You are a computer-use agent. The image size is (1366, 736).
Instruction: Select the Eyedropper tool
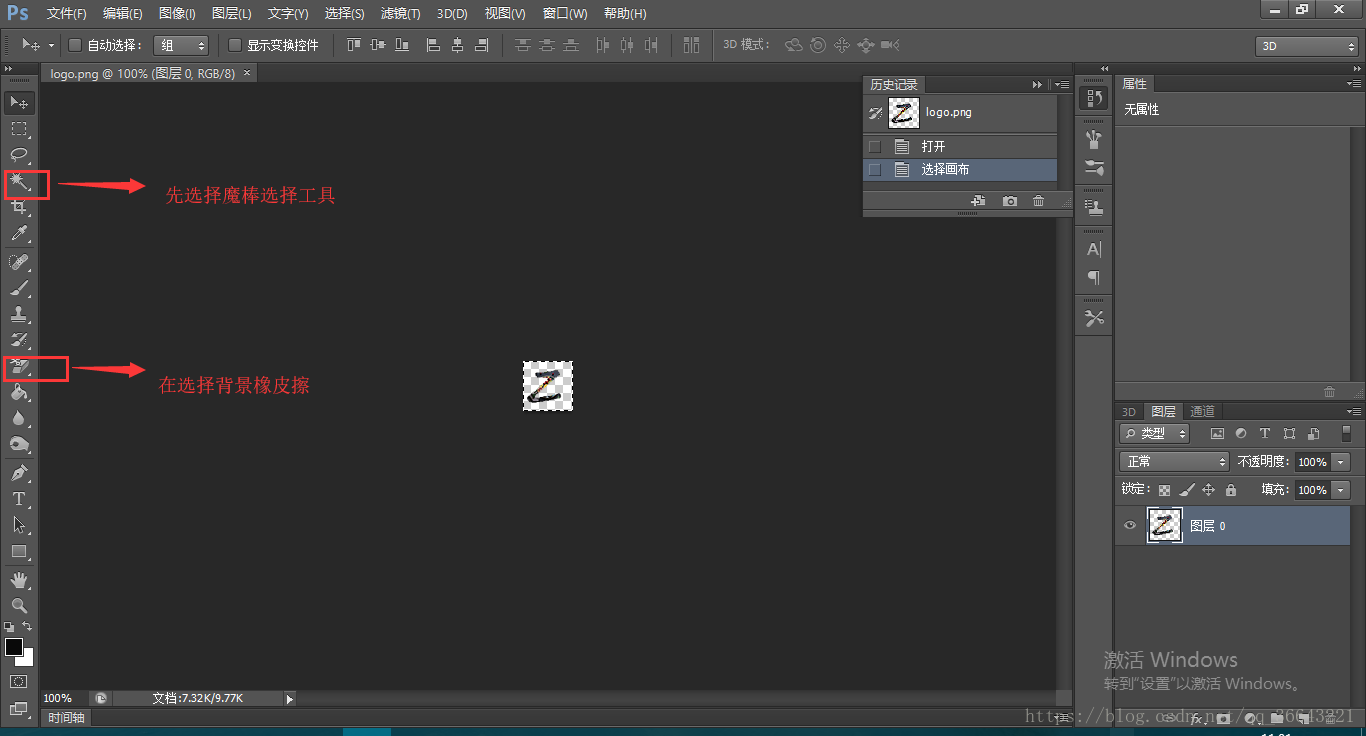[19, 234]
